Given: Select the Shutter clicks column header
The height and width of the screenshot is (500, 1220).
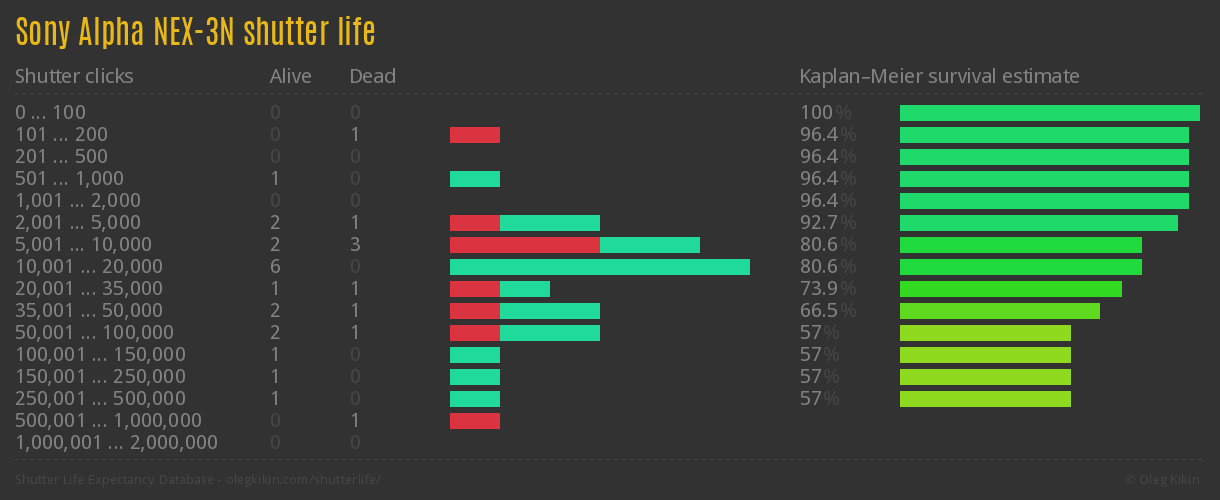Looking at the screenshot, I should pos(74,76).
